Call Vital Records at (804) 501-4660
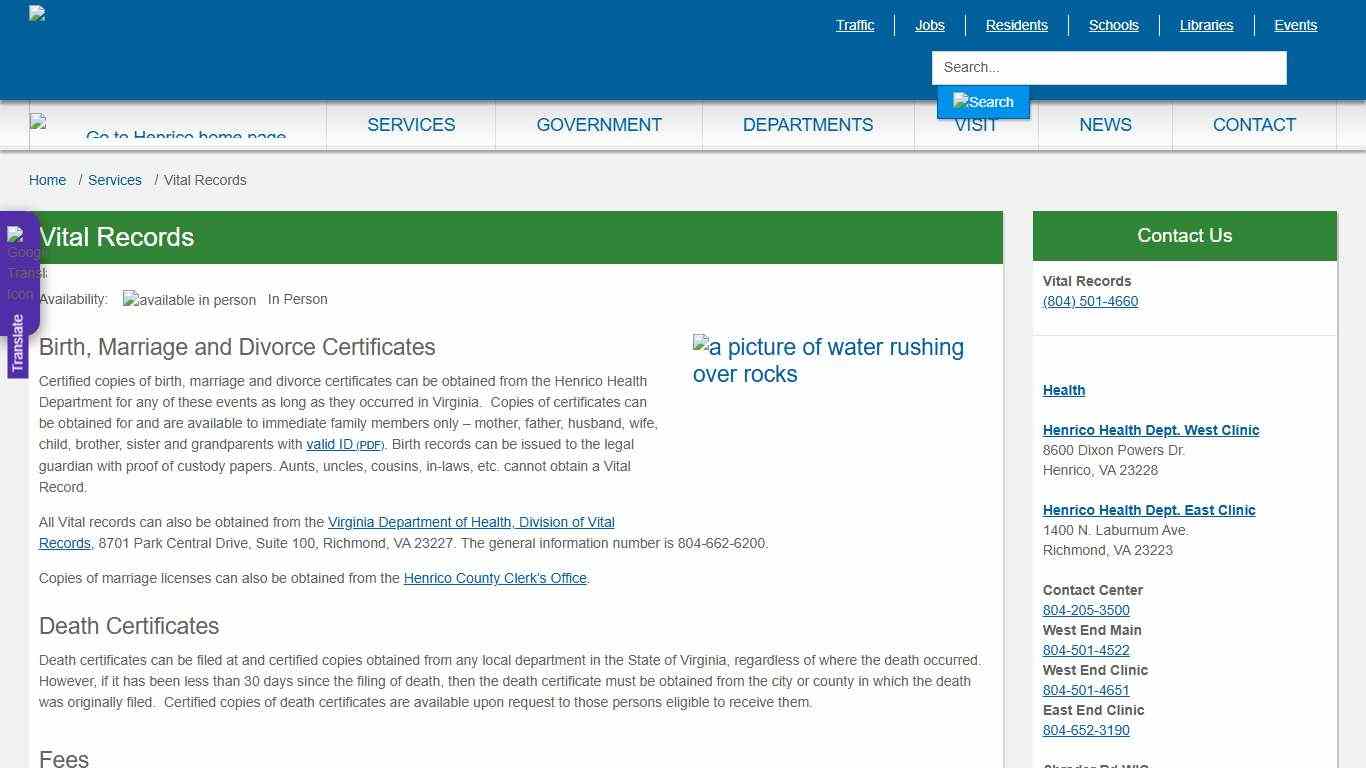 click(1090, 301)
